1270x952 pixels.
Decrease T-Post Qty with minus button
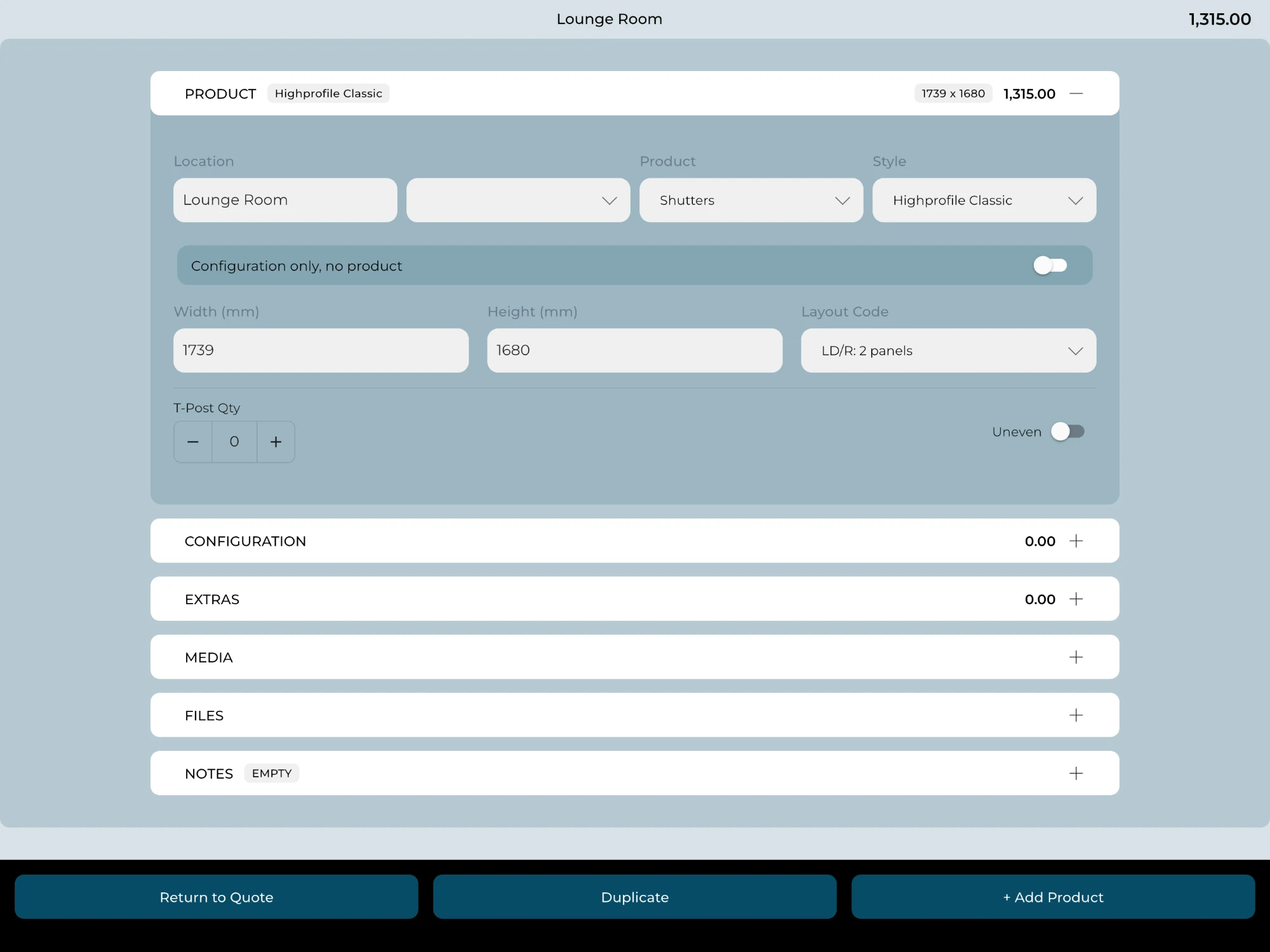(x=193, y=442)
